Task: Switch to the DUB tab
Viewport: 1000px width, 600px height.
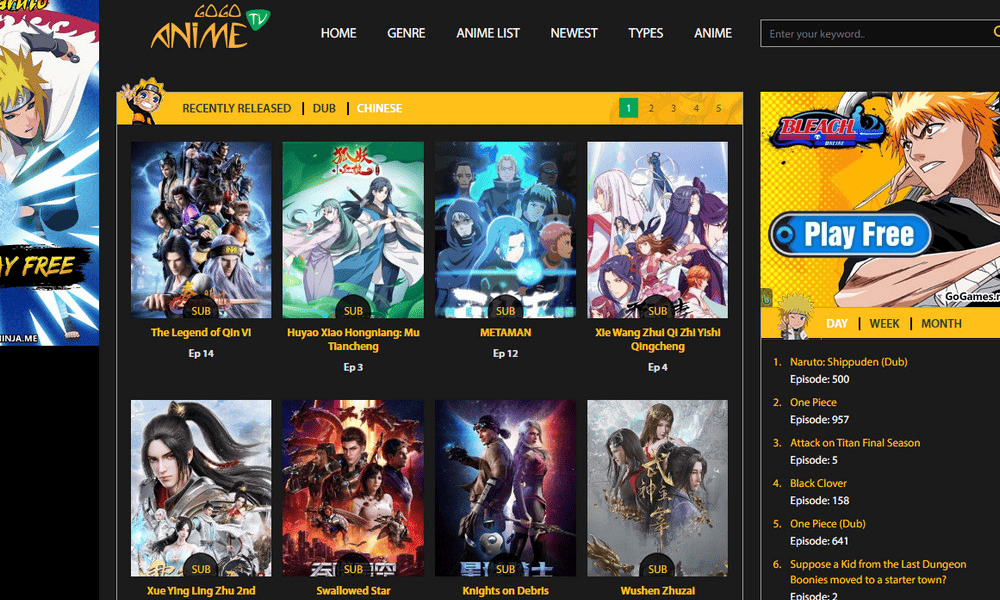Action: (324, 108)
